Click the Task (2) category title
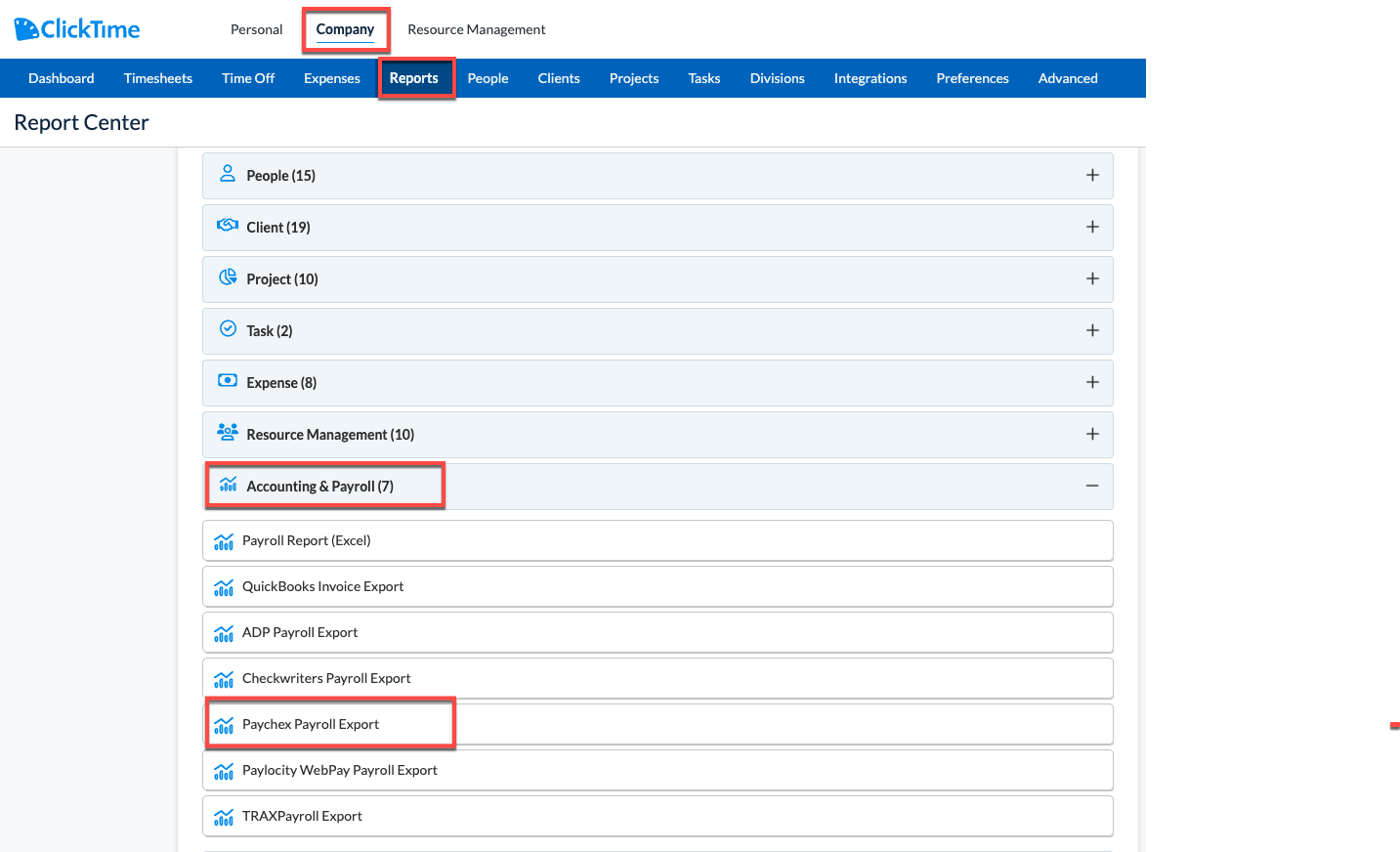 270,331
